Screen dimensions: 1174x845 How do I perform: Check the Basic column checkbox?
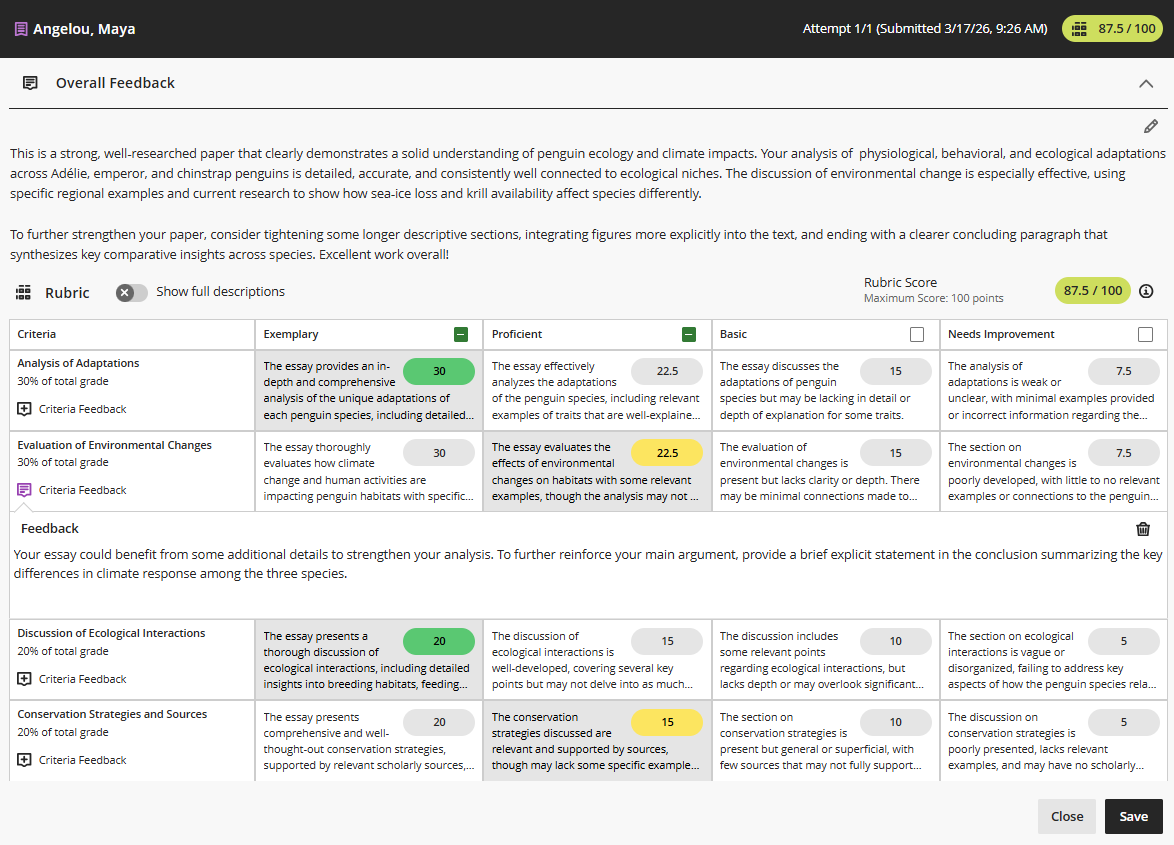click(x=916, y=335)
